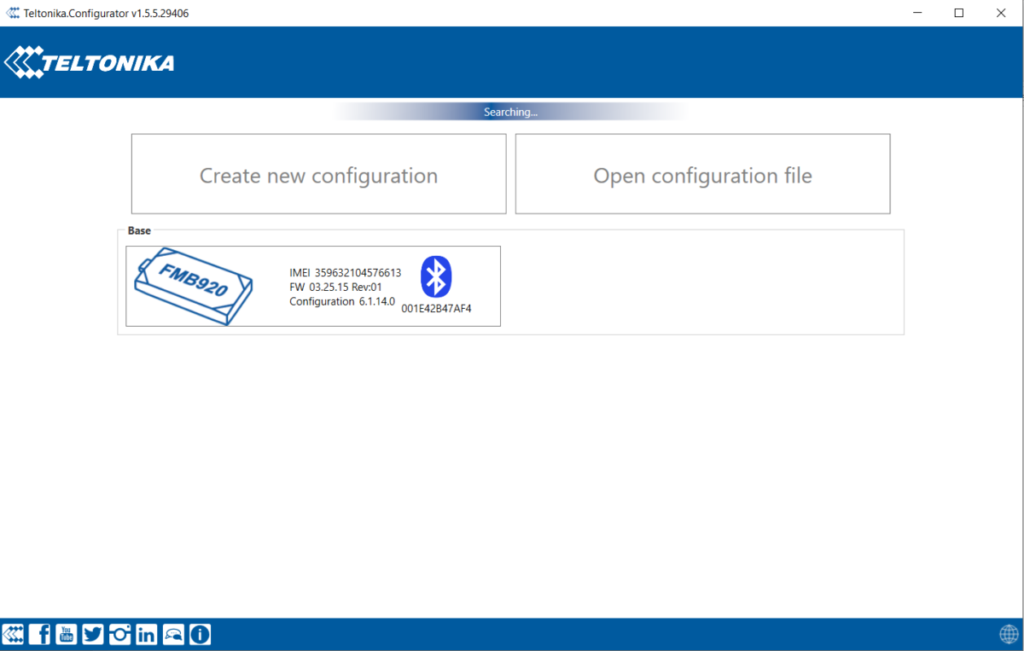The height and width of the screenshot is (651, 1024).
Task: Minimize the Teltonika Configurator window
Action: 918,13
